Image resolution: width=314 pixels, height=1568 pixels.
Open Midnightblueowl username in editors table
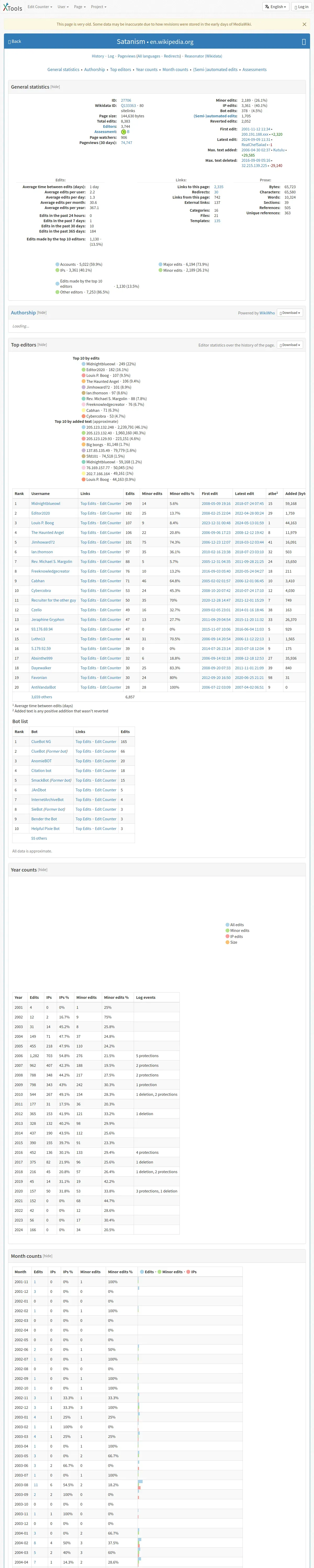tap(46, 503)
